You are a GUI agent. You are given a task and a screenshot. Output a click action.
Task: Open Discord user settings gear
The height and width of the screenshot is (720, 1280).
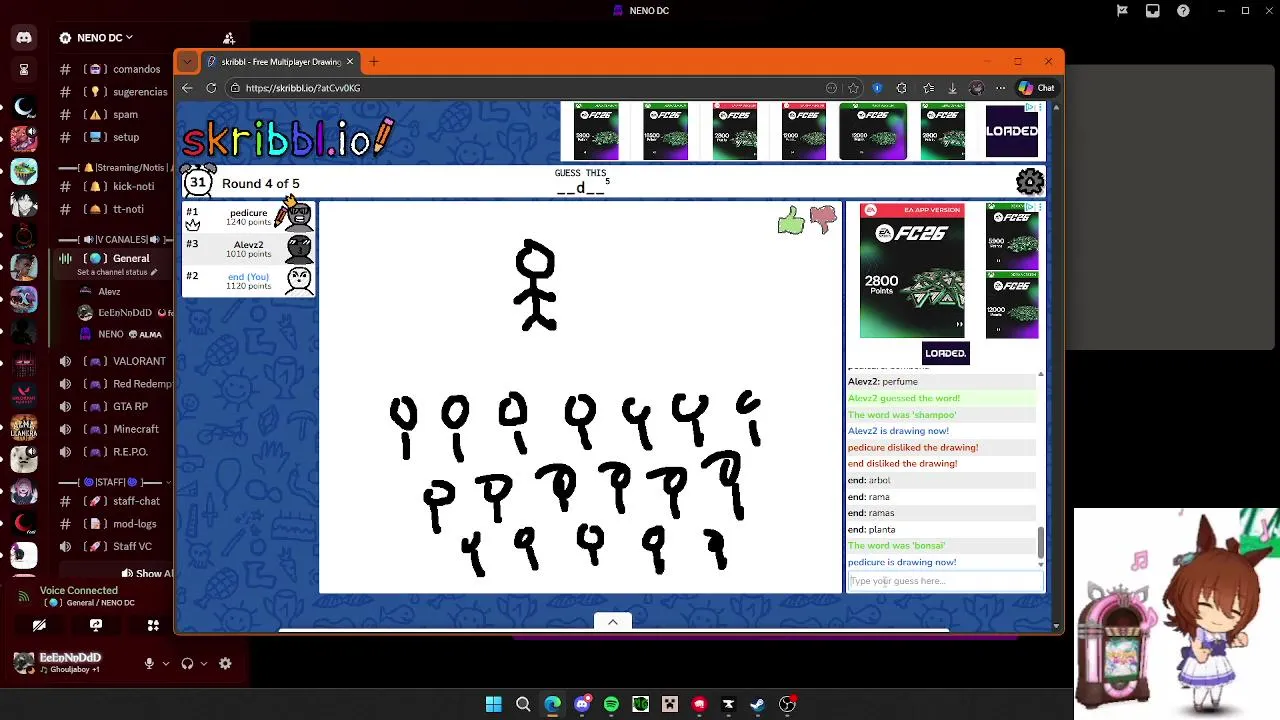(x=225, y=663)
